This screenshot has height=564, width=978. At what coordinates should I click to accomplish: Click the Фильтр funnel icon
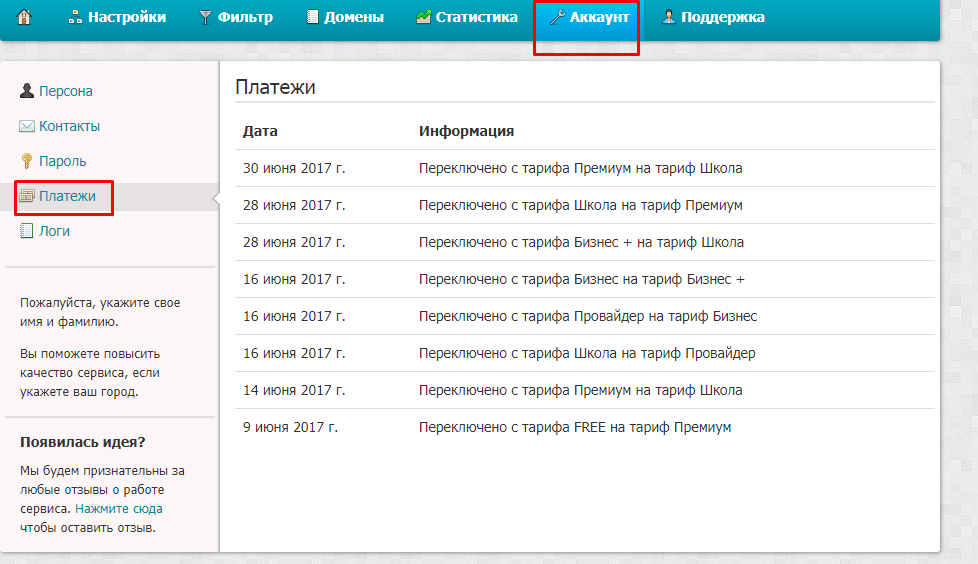coord(205,17)
